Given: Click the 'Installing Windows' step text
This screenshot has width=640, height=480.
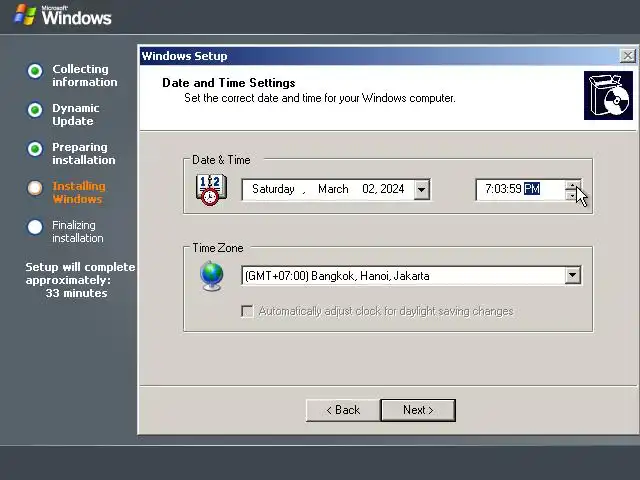Looking at the screenshot, I should (79, 192).
